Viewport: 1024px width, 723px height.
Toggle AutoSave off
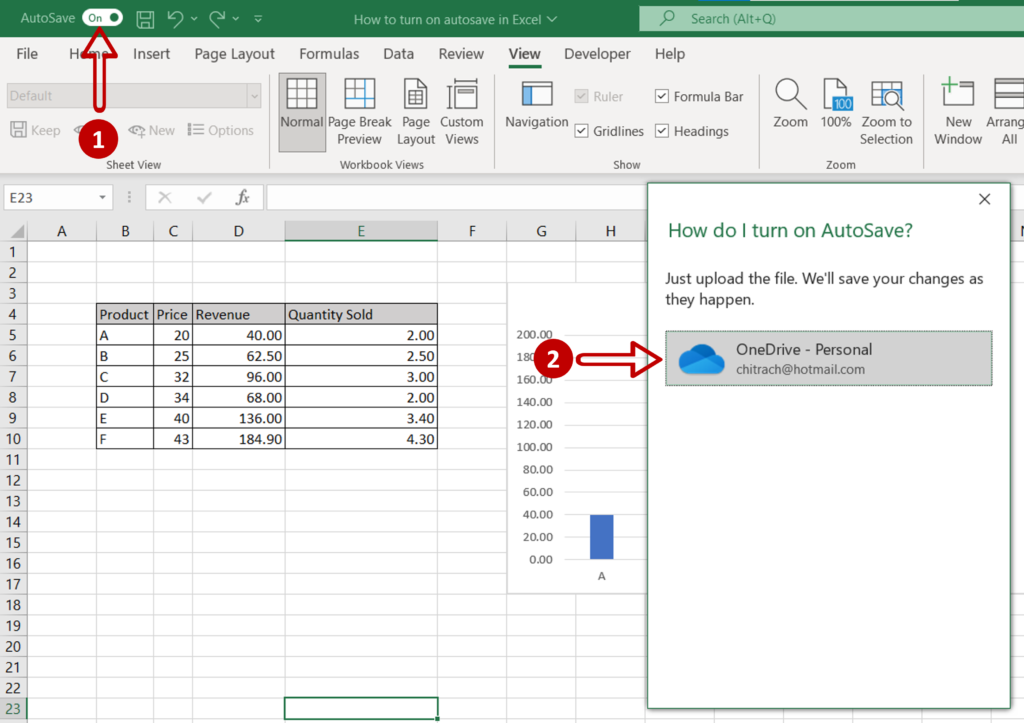pos(100,17)
